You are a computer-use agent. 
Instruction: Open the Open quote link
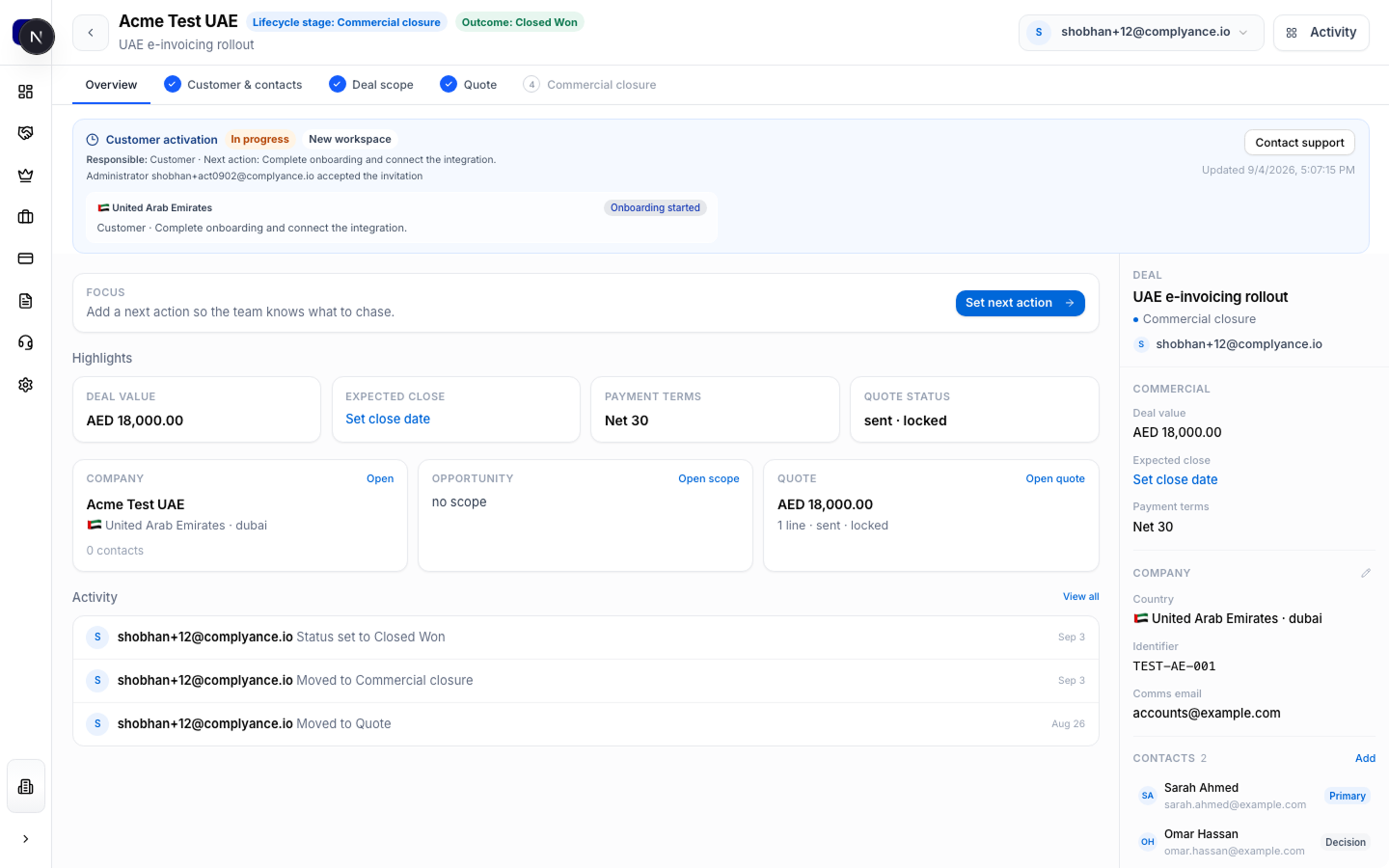click(x=1055, y=478)
